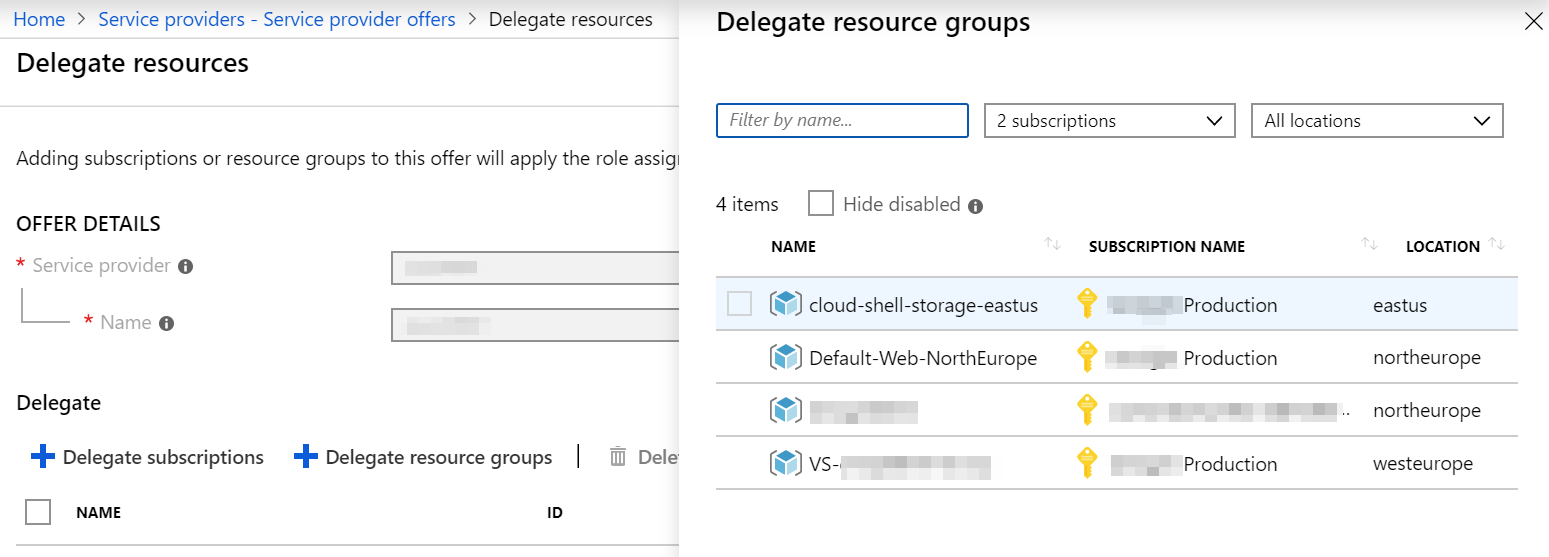
Task: Open the Home breadcrumb link
Action: click(39, 19)
